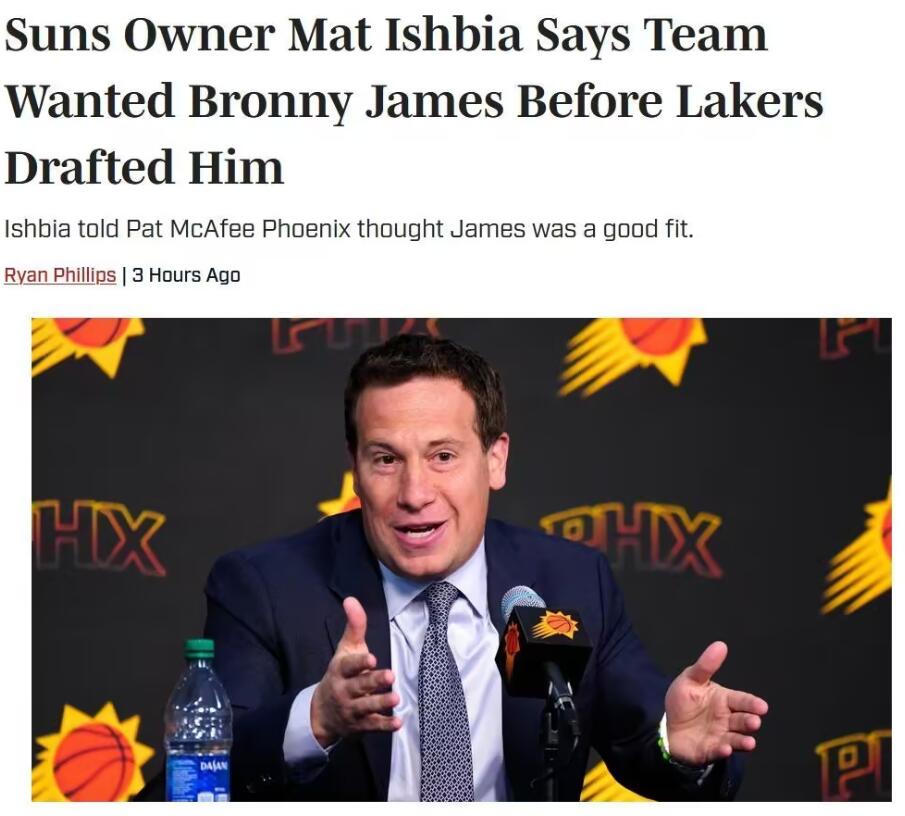
Task: Click the words 'Before Lakers' in the headline
Action: tap(670, 100)
